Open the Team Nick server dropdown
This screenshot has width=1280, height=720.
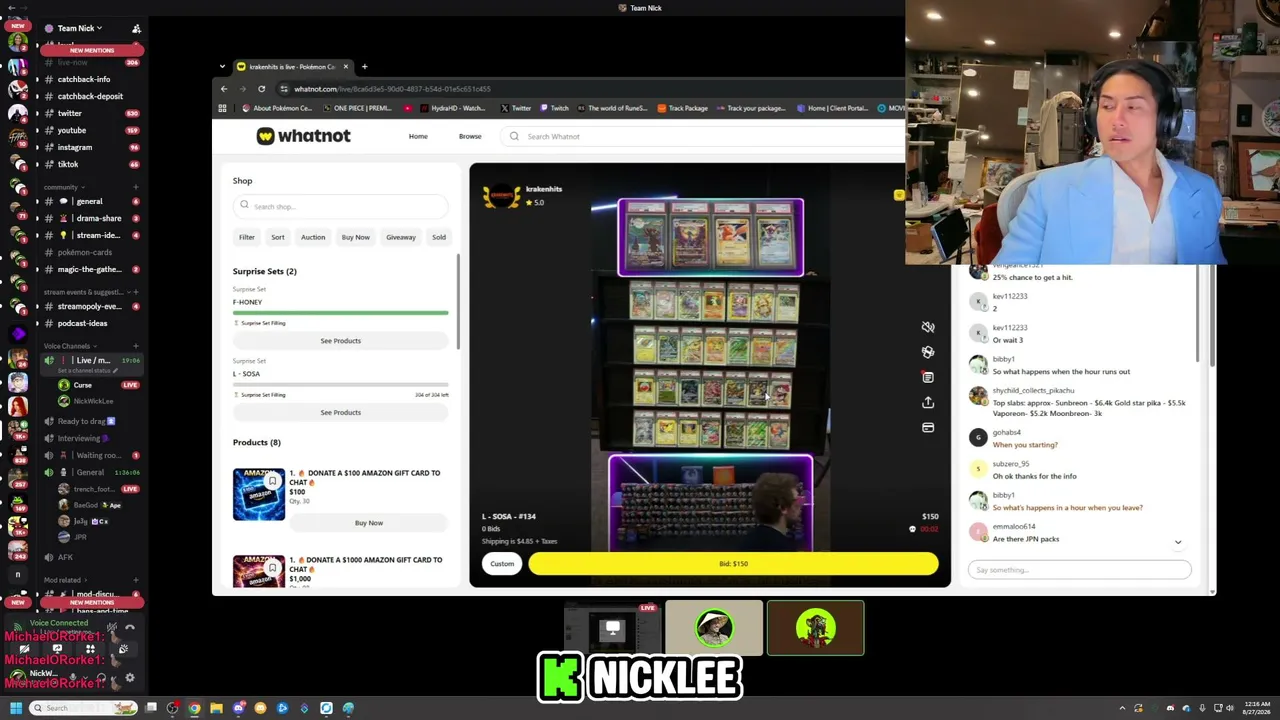tap(80, 28)
